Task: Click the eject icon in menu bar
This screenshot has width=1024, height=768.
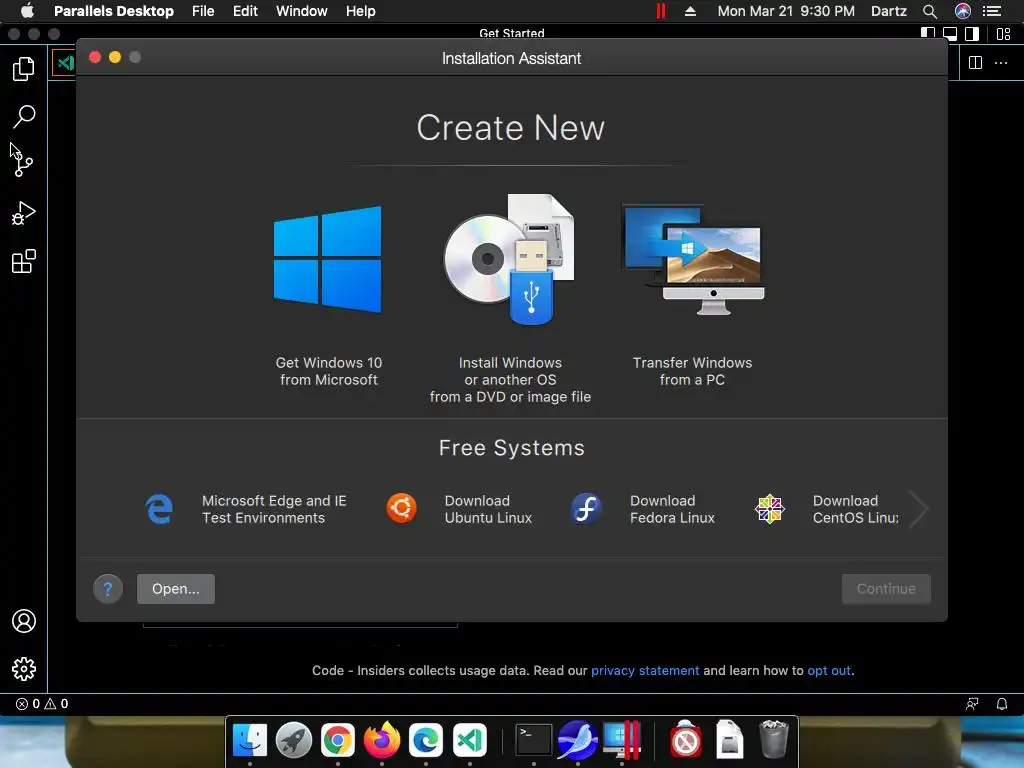Action: [x=690, y=11]
